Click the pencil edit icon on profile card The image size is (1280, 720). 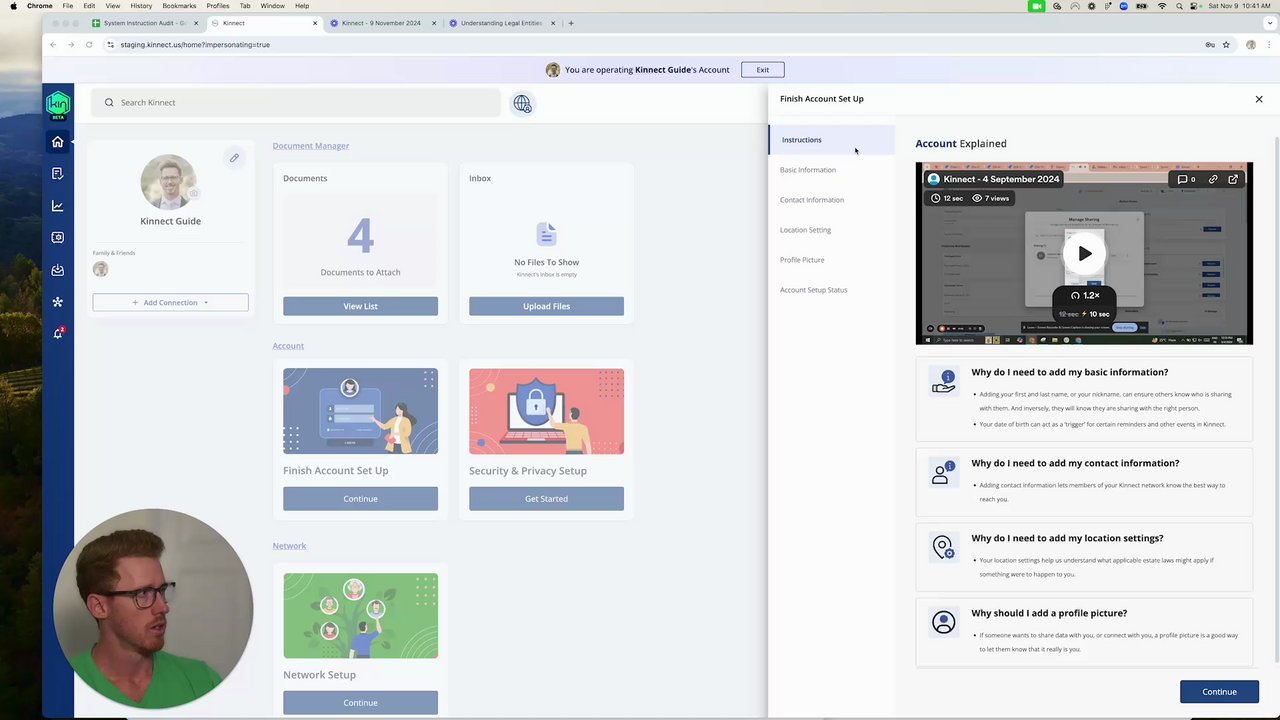pos(234,157)
